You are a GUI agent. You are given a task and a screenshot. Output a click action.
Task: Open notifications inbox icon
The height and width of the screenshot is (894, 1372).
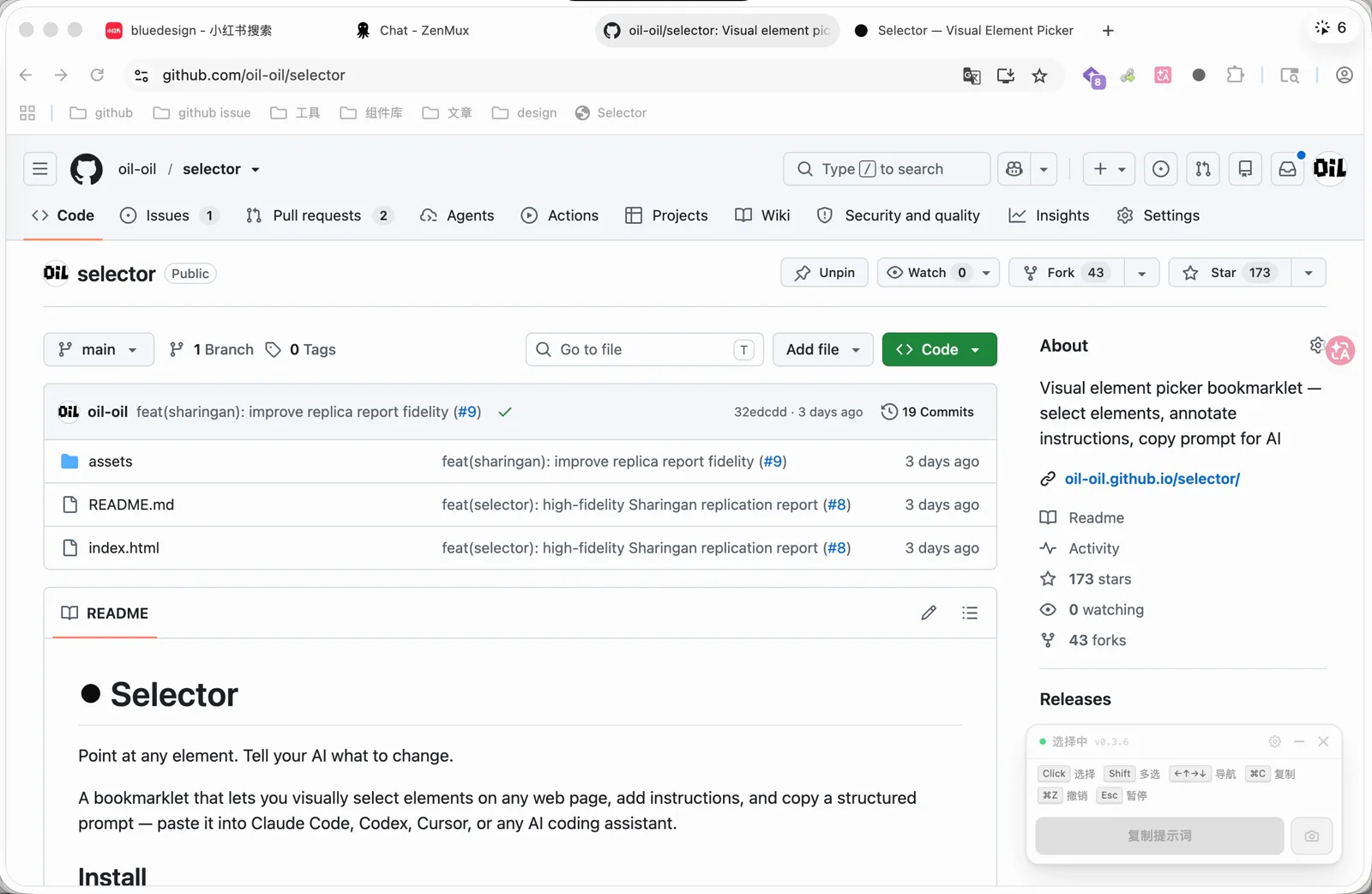tap(1288, 169)
